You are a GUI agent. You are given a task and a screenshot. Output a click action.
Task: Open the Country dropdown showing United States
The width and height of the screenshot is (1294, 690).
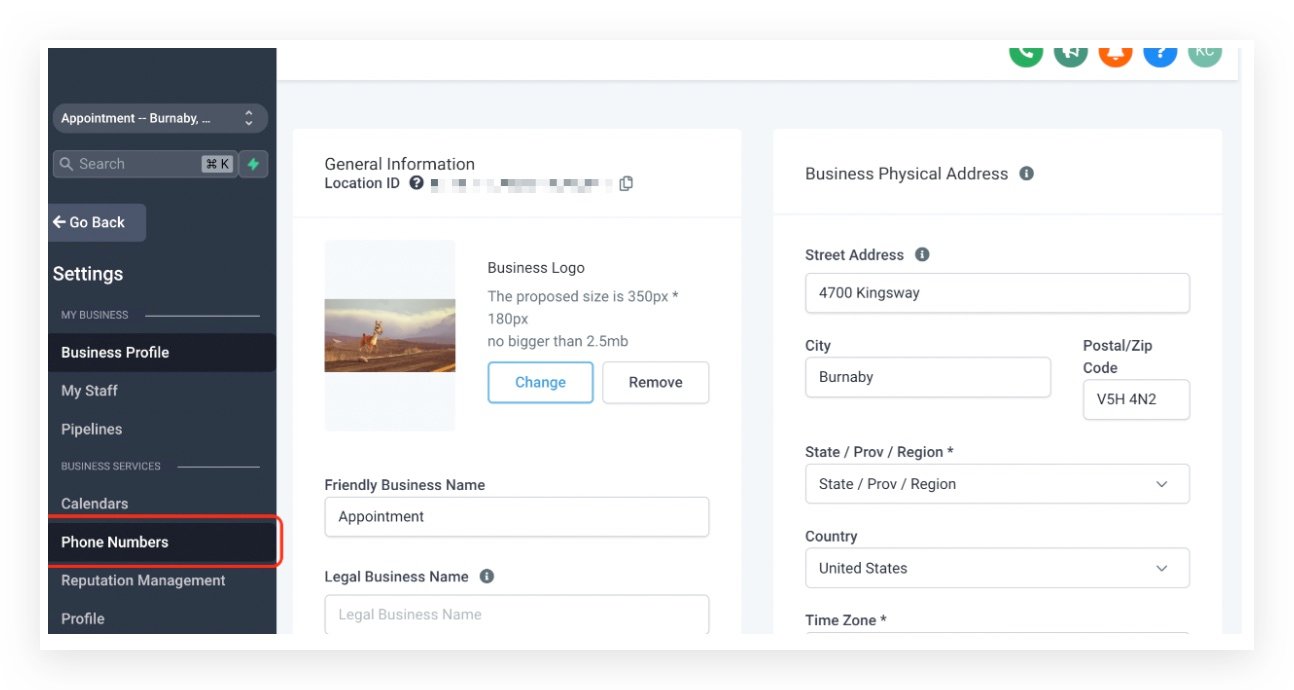997,568
